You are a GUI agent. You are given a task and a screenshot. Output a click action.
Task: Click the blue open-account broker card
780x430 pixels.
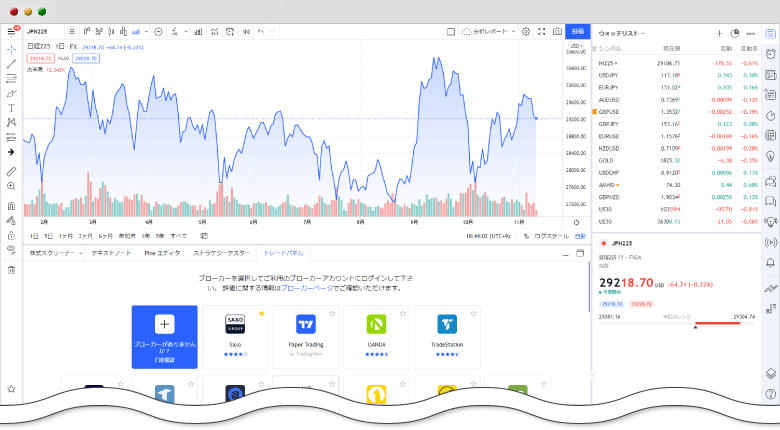tap(165, 337)
